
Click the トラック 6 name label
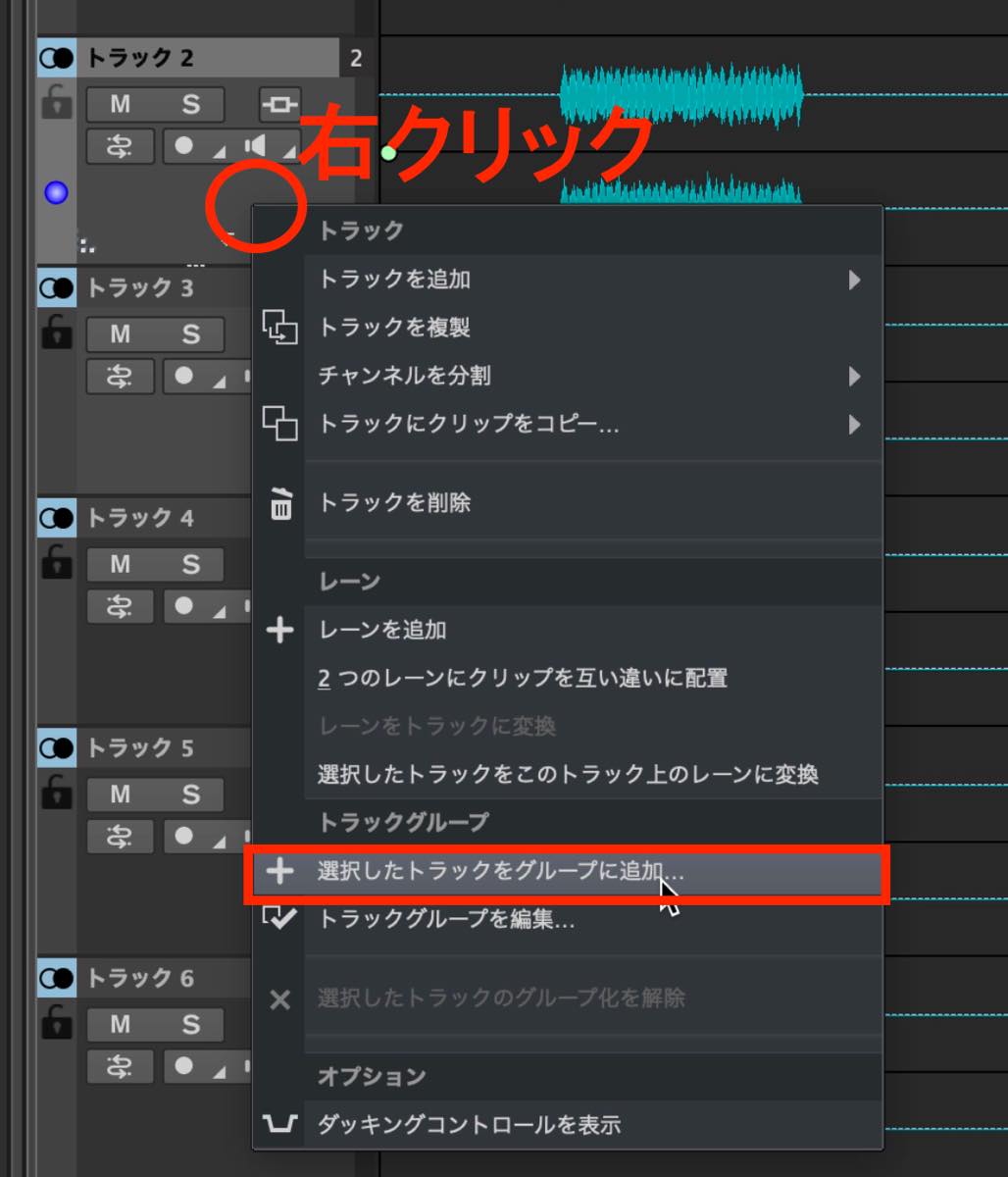140,978
